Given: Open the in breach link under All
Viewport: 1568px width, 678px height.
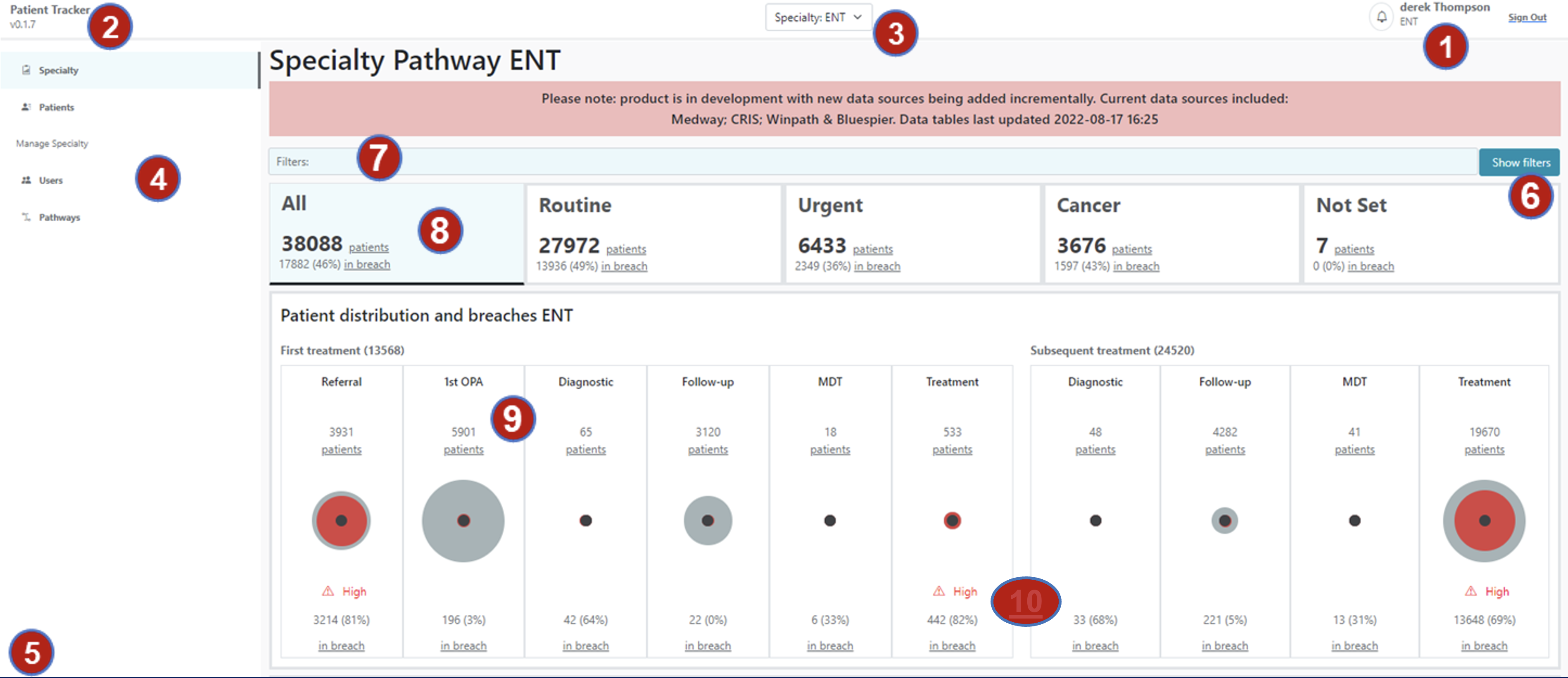Looking at the screenshot, I should [x=366, y=265].
